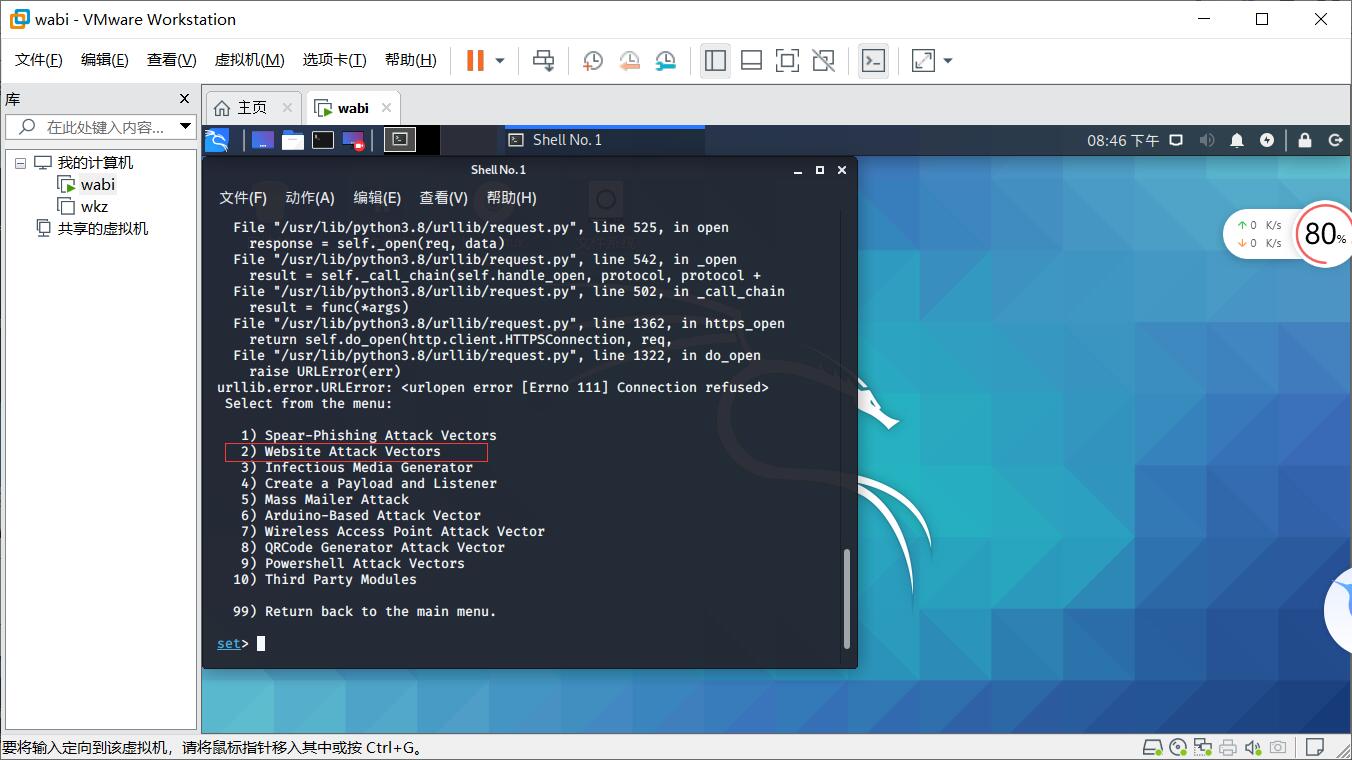The width and height of the screenshot is (1352, 760).
Task: Click the printer status icon
Action: (1227, 747)
